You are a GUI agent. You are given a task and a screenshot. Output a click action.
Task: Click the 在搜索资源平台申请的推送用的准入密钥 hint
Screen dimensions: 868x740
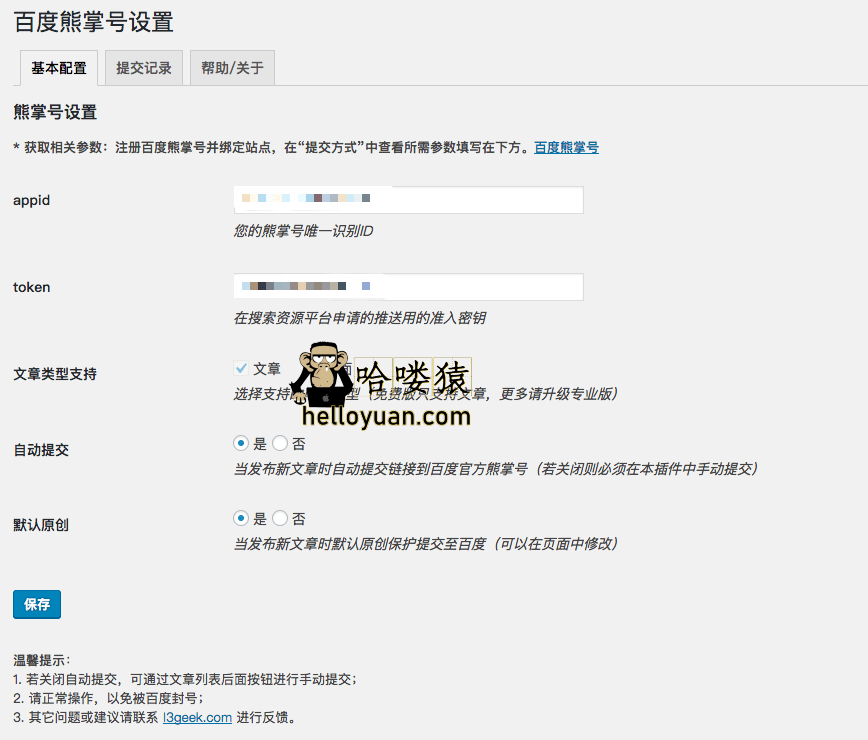(x=360, y=318)
